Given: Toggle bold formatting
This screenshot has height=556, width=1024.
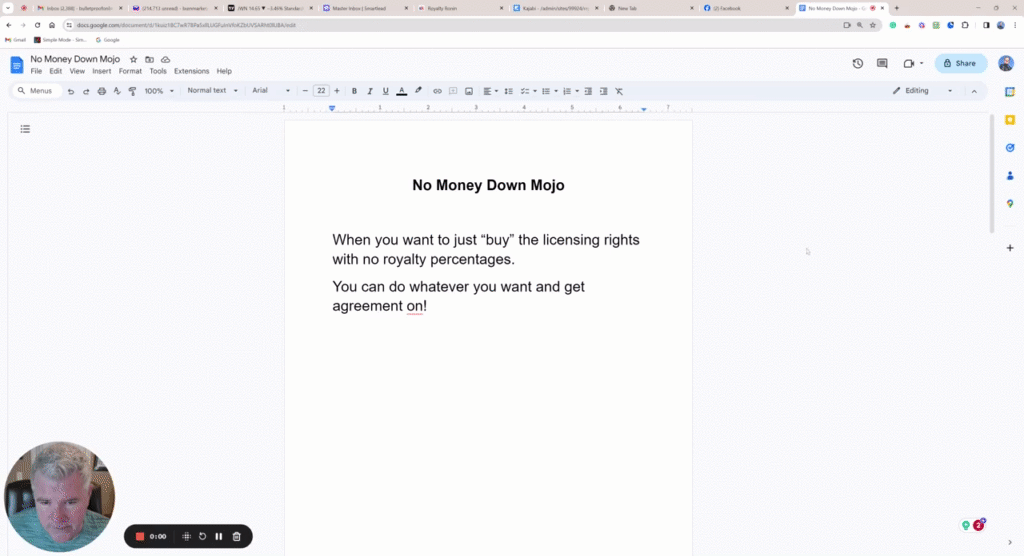Looking at the screenshot, I should [354, 91].
